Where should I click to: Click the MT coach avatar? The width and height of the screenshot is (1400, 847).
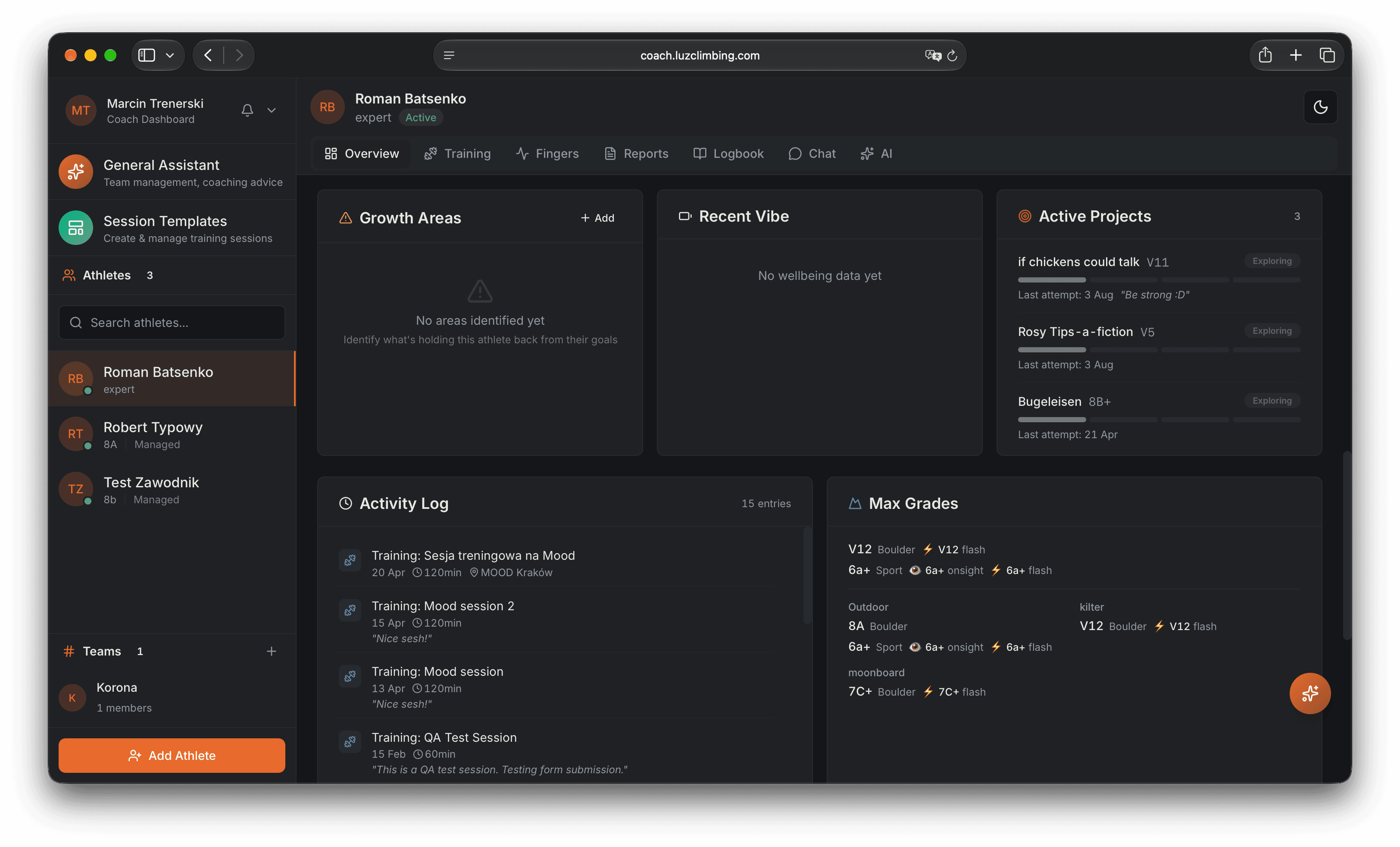point(81,110)
